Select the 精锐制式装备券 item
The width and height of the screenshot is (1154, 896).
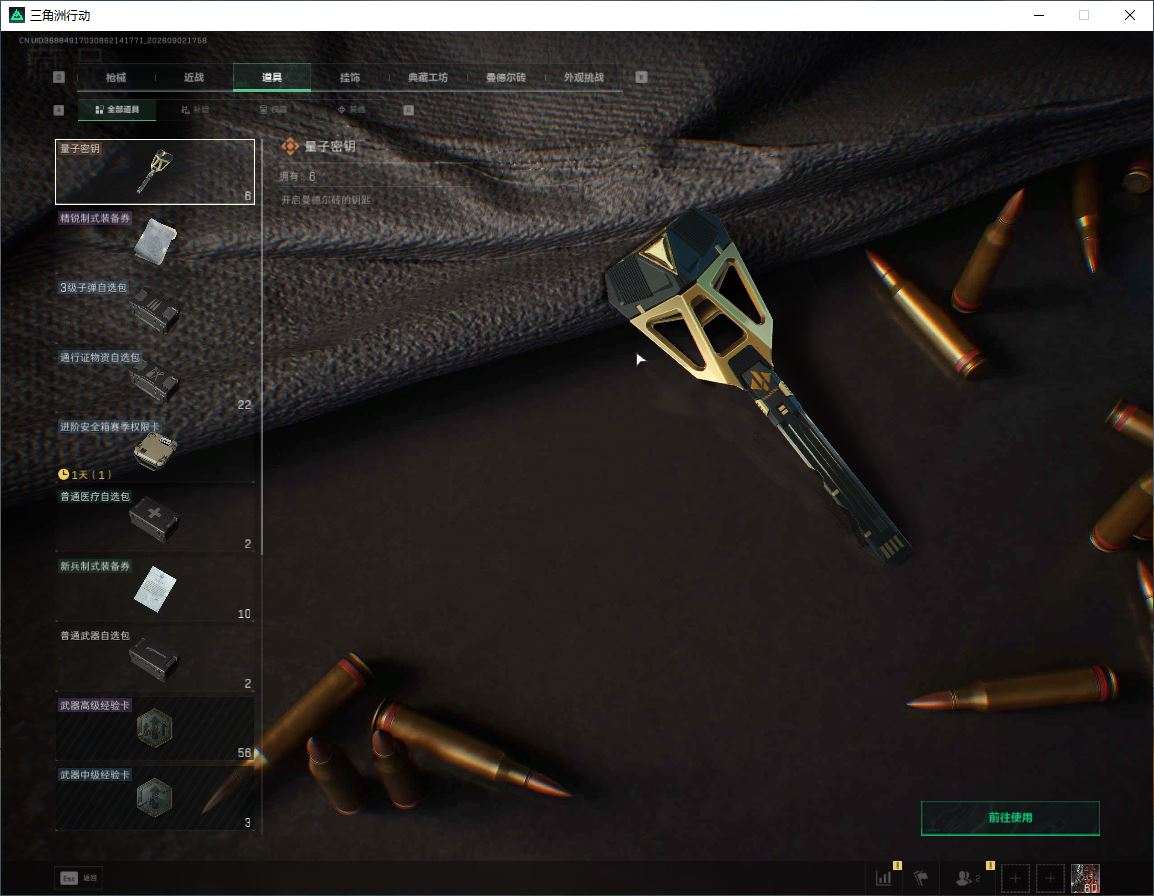[155, 241]
